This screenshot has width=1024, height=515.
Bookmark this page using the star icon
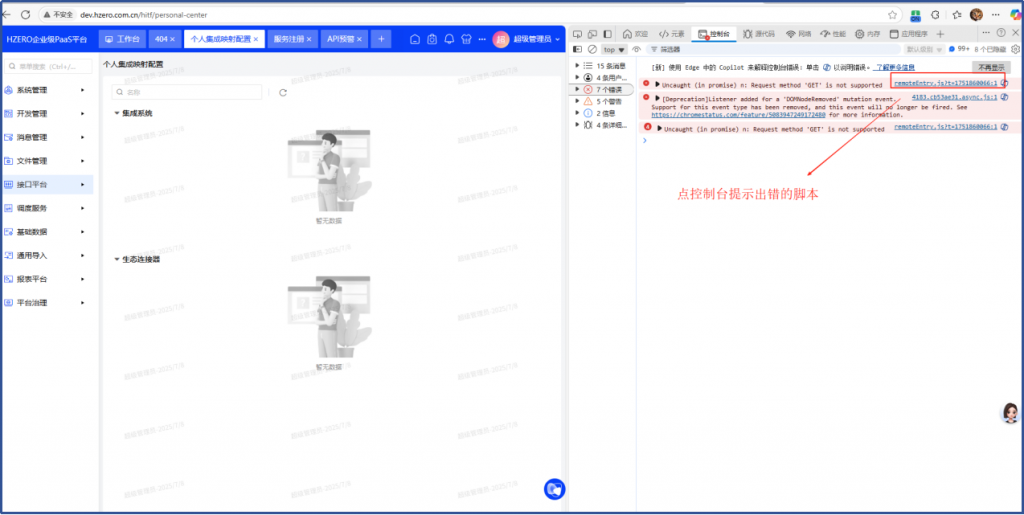pyautogui.click(x=892, y=15)
